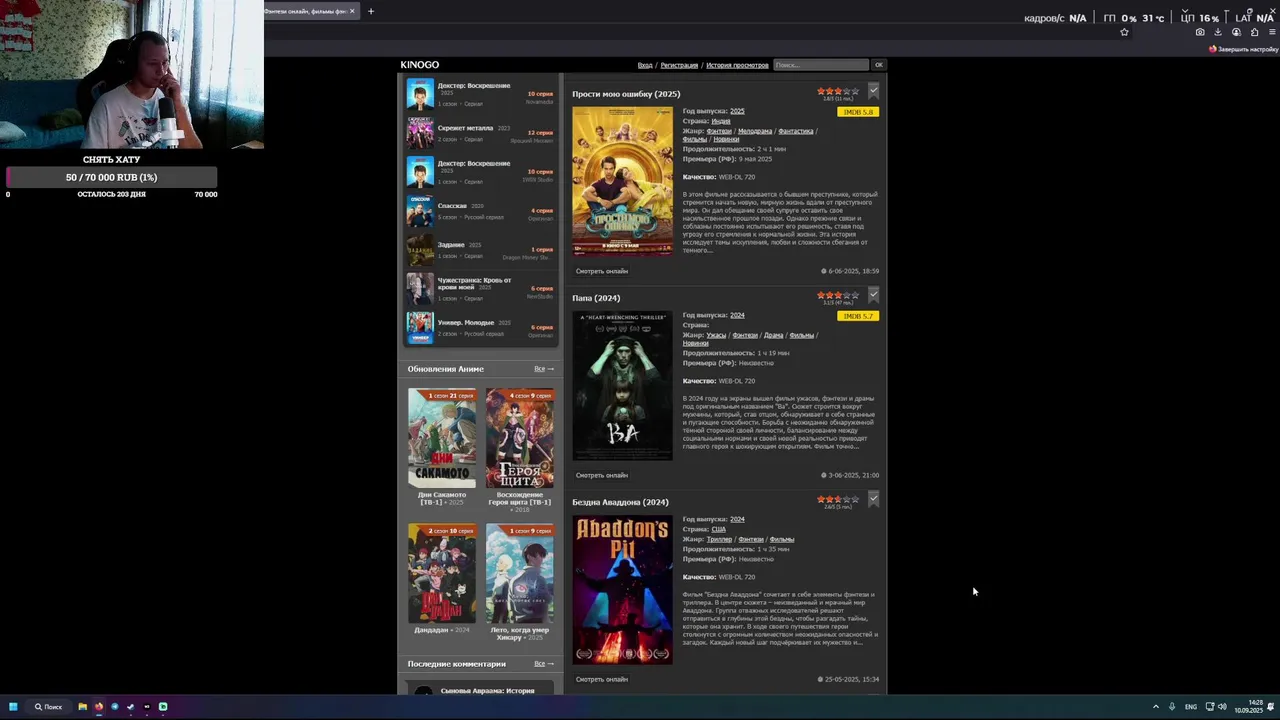The width and height of the screenshot is (1280, 720).
Task: Click the microphone tray icon
Action: (x=1172, y=706)
